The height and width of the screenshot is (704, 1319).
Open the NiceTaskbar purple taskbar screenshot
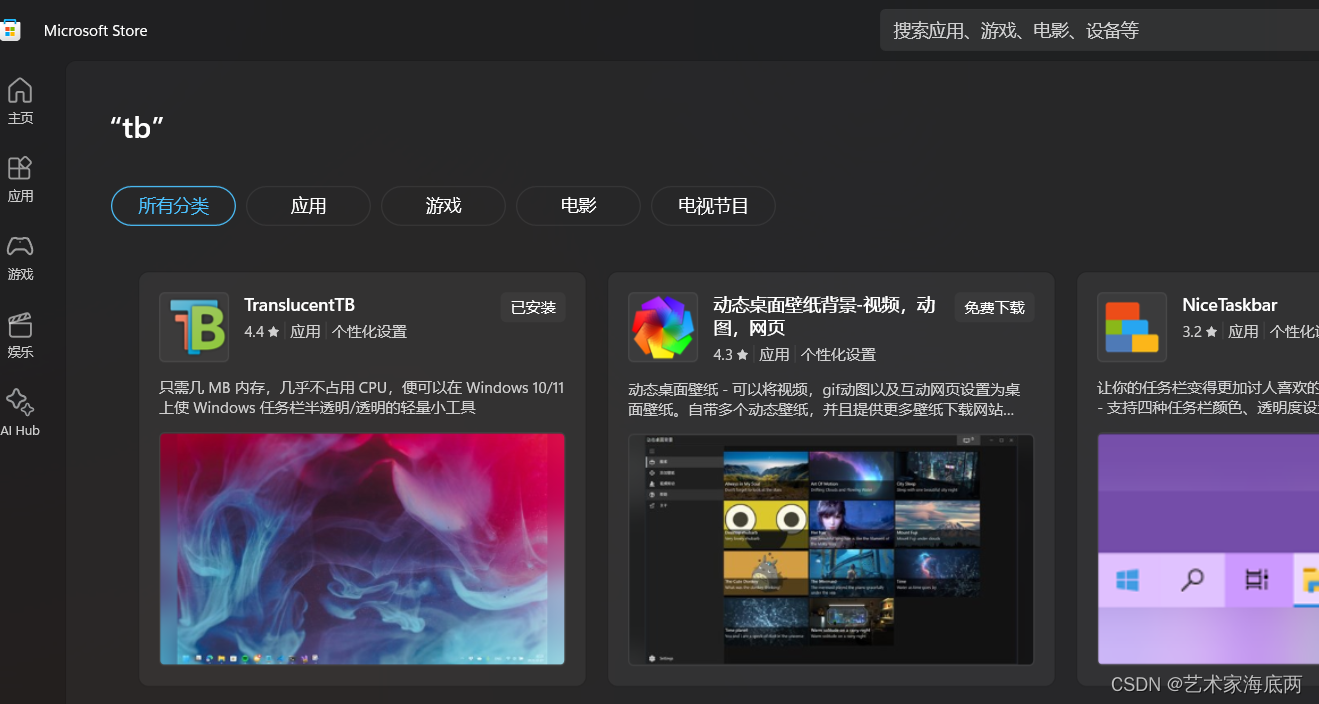coord(1208,549)
